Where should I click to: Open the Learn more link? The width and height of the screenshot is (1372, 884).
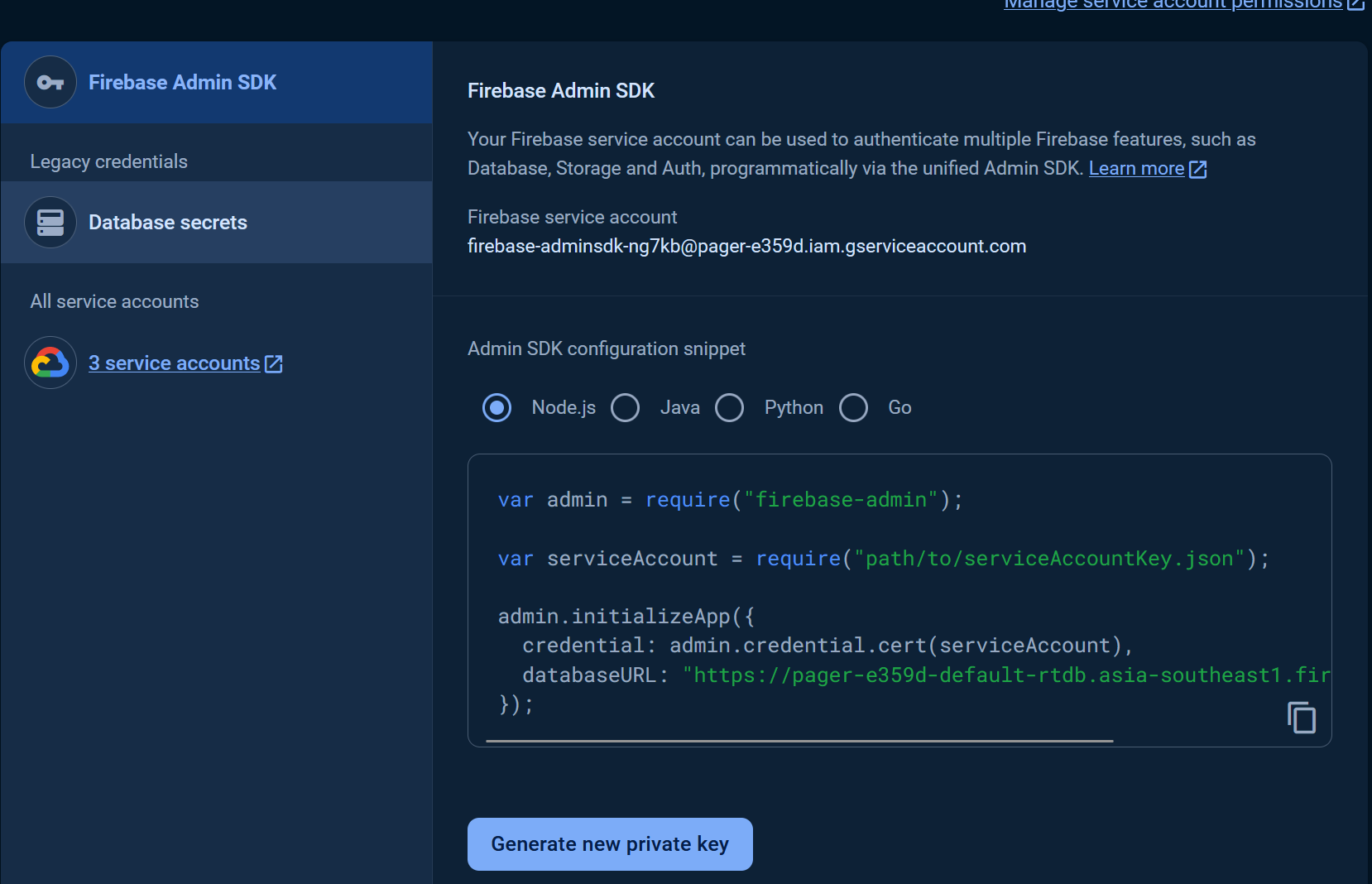tap(1136, 169)
